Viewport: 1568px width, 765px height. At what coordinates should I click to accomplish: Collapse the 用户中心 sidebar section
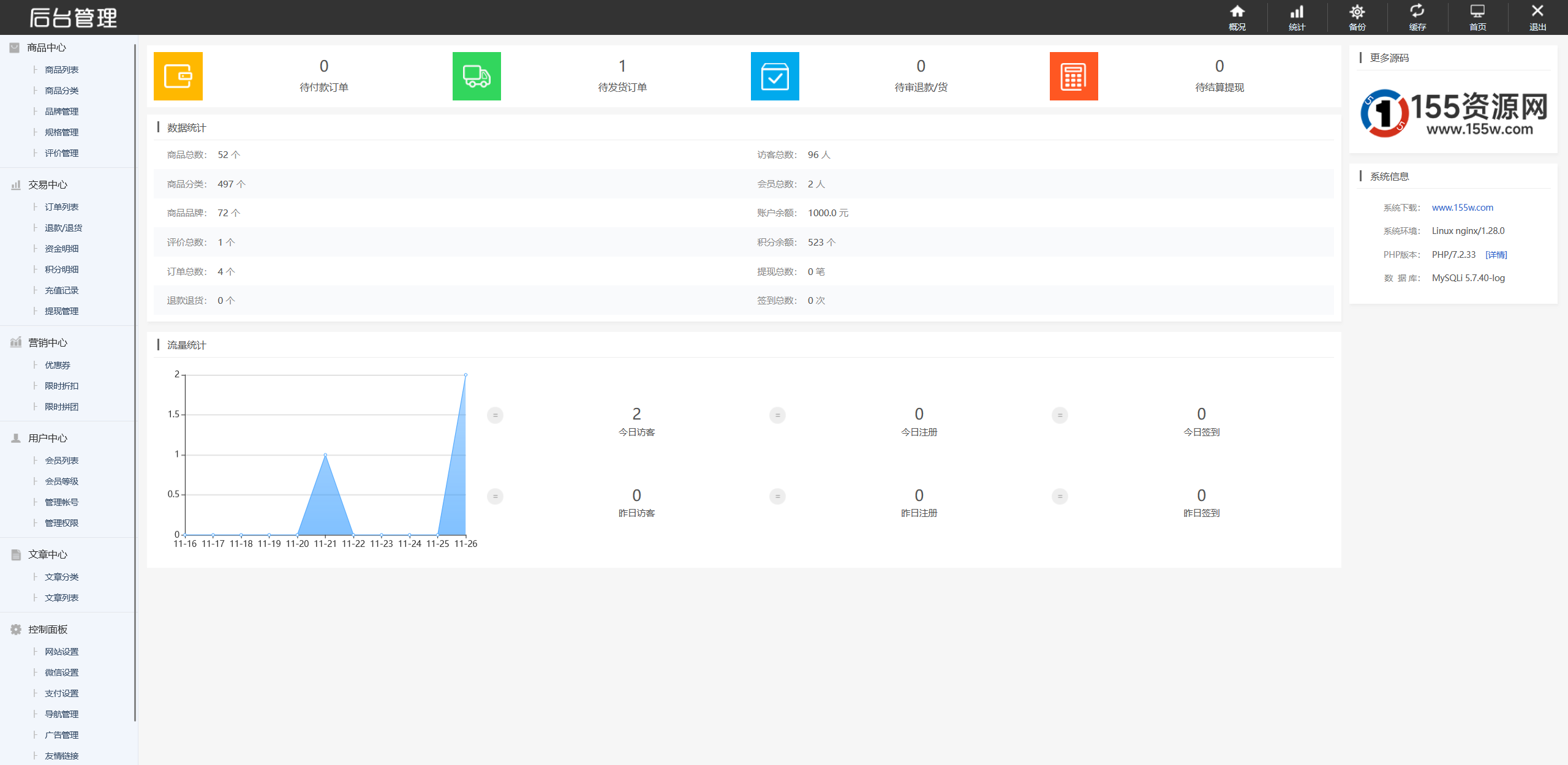coord(47,439)
